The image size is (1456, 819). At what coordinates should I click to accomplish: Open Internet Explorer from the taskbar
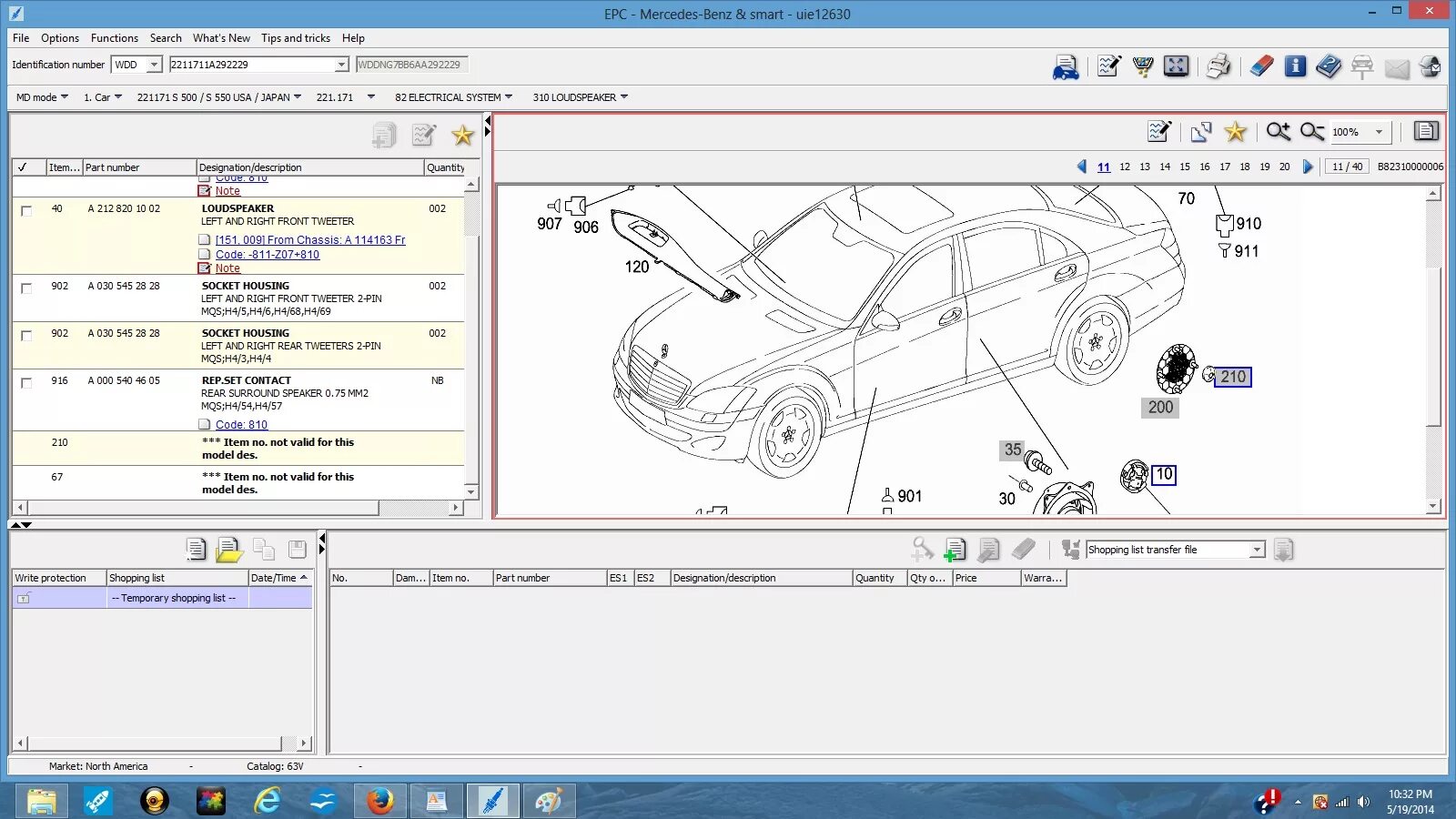(x=268, y=801)
